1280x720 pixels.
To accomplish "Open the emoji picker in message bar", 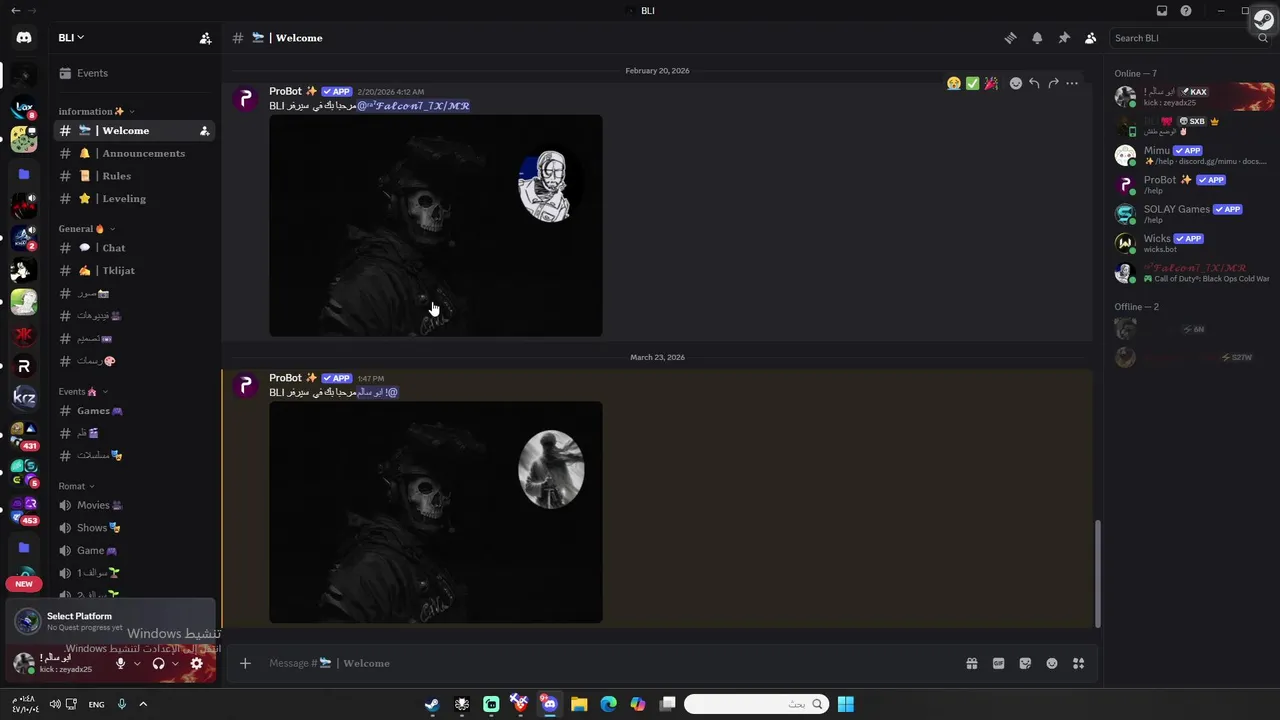I will [1052, 663].
